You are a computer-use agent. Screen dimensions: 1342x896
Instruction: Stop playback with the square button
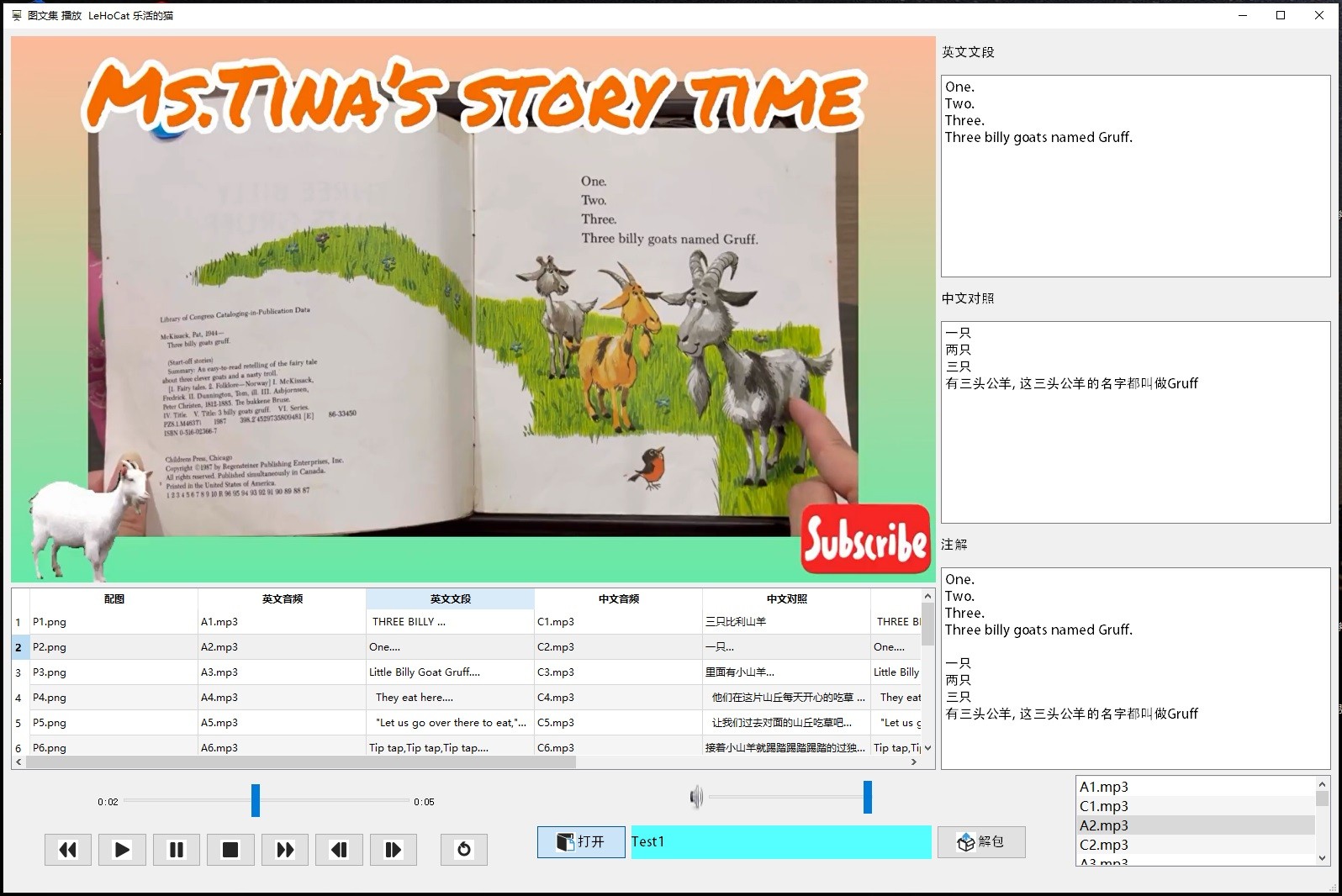(x=230, y=850)
